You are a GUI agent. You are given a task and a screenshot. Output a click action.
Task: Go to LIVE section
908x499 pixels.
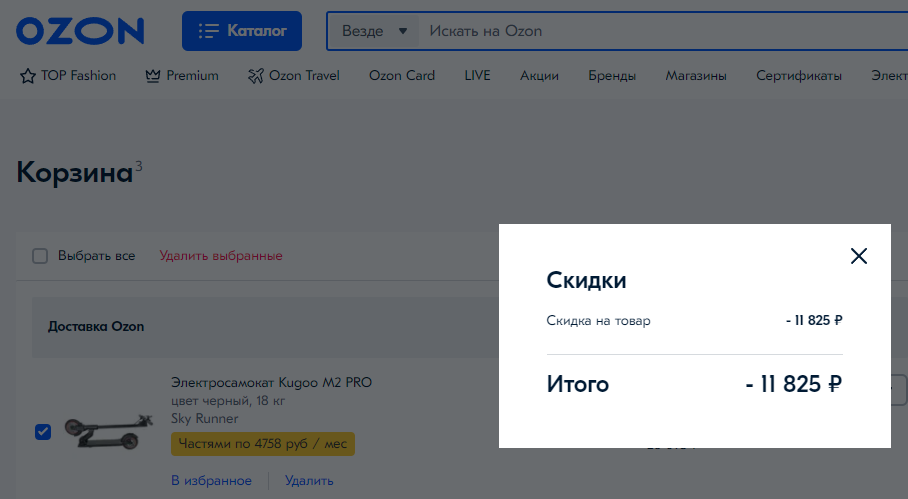477,75
